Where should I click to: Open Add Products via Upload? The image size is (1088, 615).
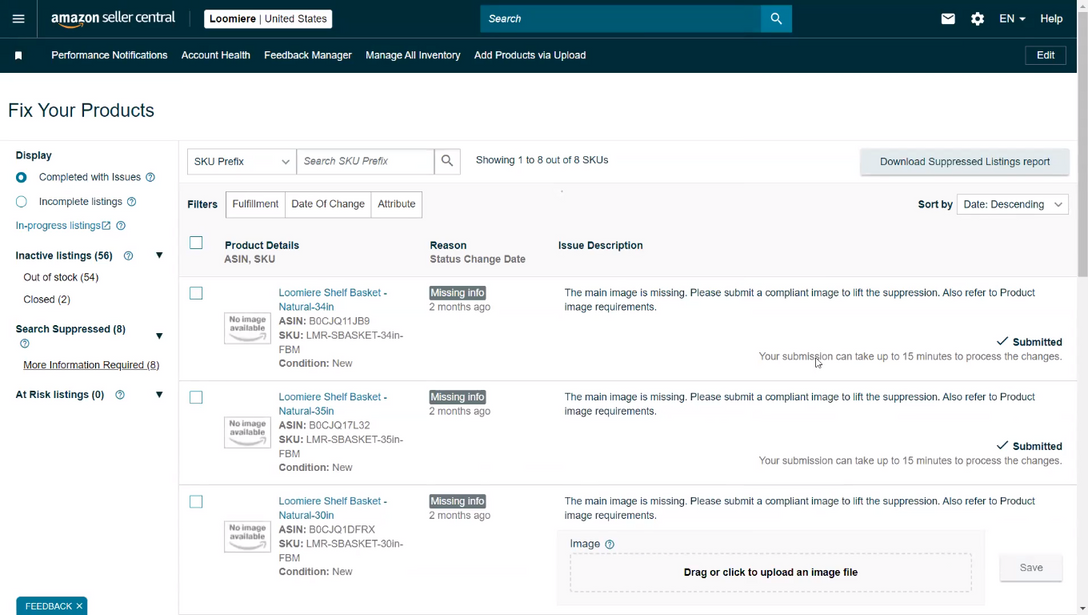(530, 56)
